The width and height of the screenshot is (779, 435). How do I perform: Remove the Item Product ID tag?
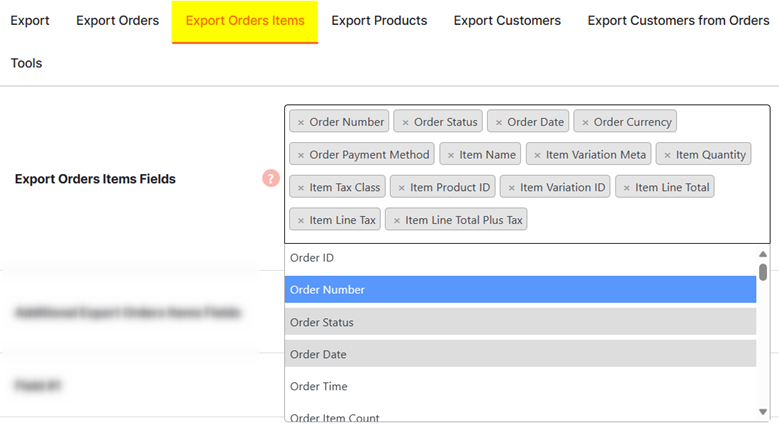(401, 188)
